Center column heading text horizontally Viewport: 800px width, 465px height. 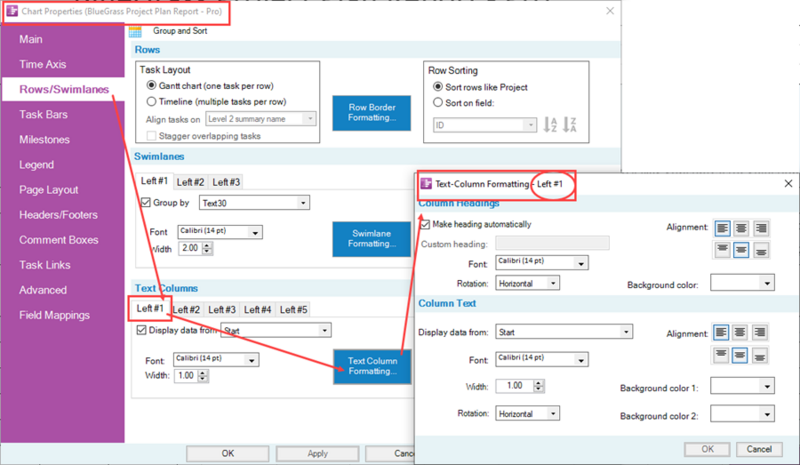[741, 228]
